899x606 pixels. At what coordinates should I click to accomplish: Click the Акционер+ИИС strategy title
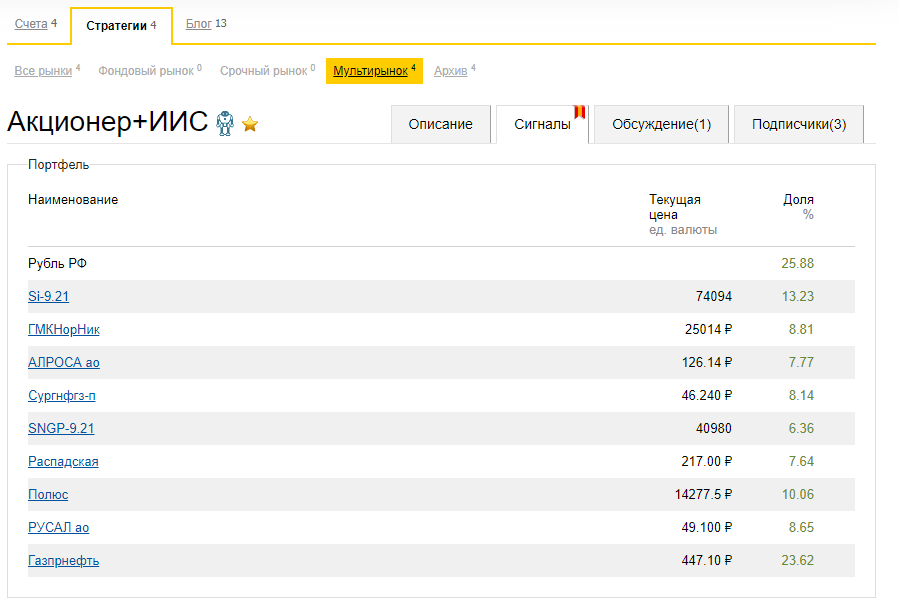(x=107, y=122)
